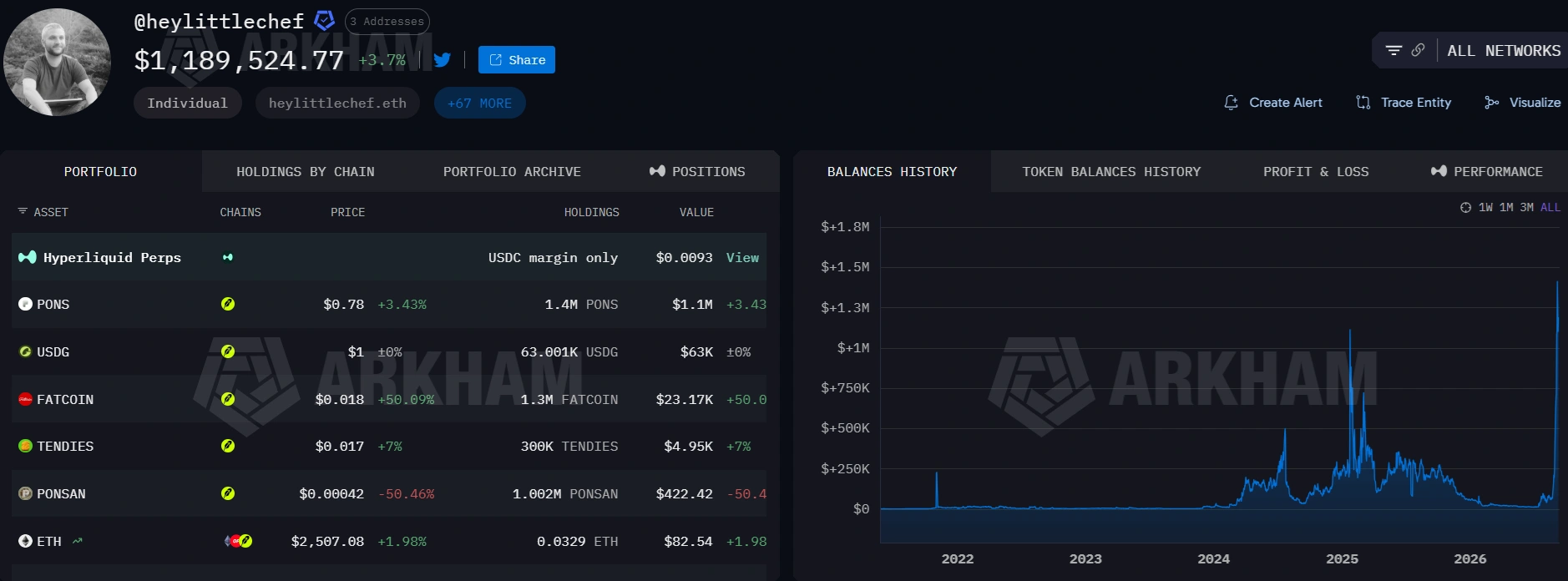This screenshot has height=581, width=1568.
Task: Set chart range to 1W
Action: (1485, 207)
